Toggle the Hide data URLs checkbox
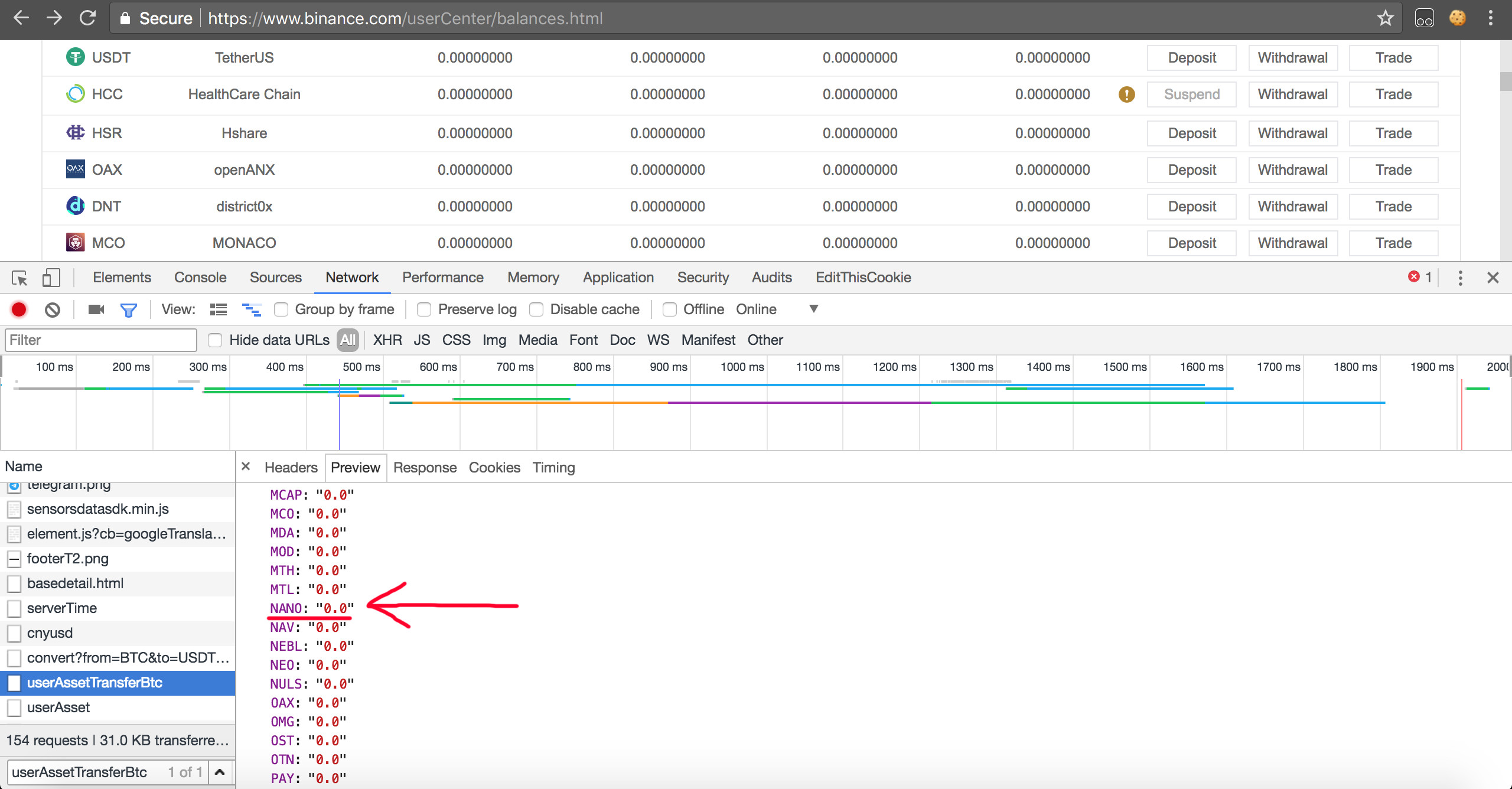 (215, 340)
